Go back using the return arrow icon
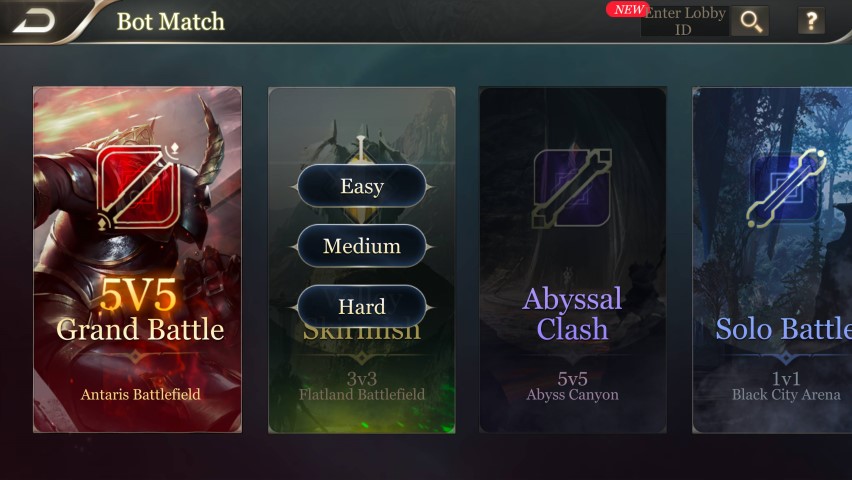 point(34,22)
